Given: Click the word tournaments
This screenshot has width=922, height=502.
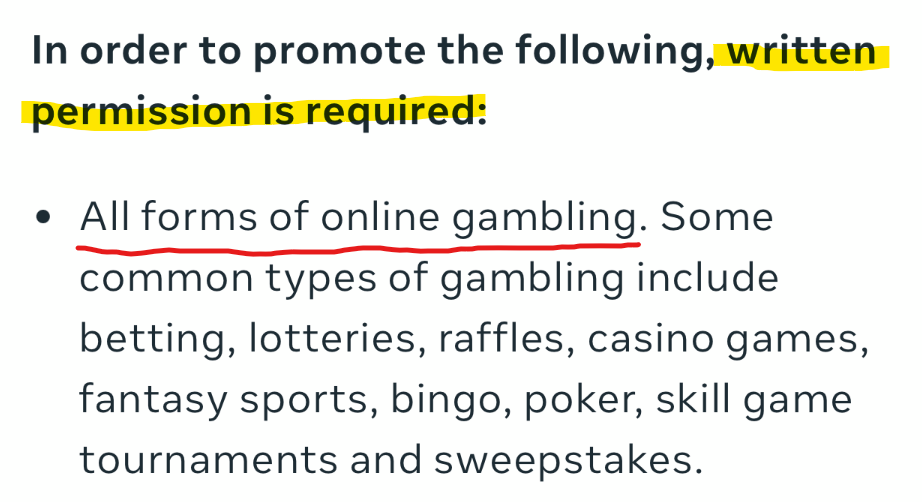Looking at the screenshot, I should pyautogui.click(x=208, y=460).
